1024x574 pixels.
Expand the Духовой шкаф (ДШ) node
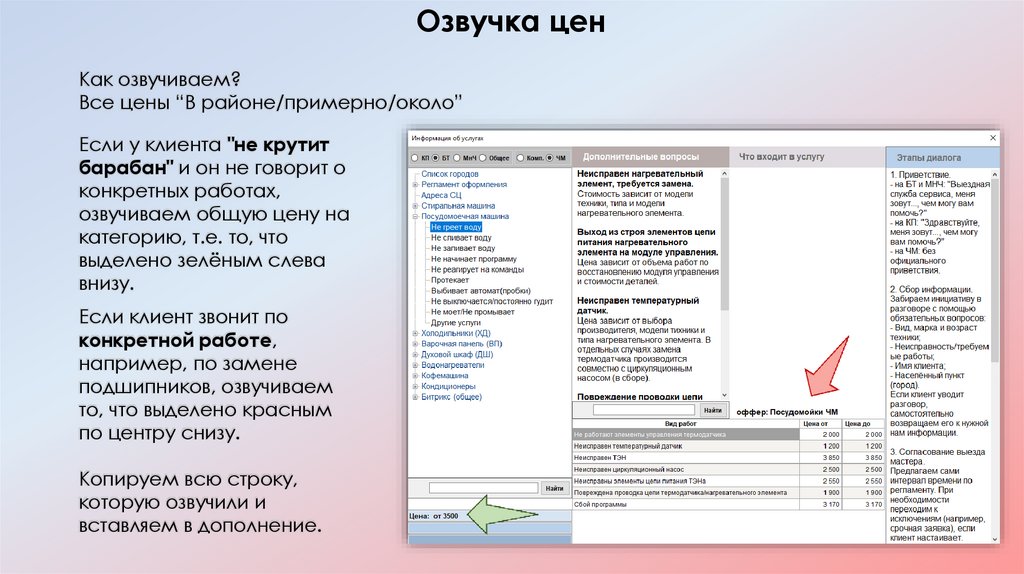coord(415,355)
